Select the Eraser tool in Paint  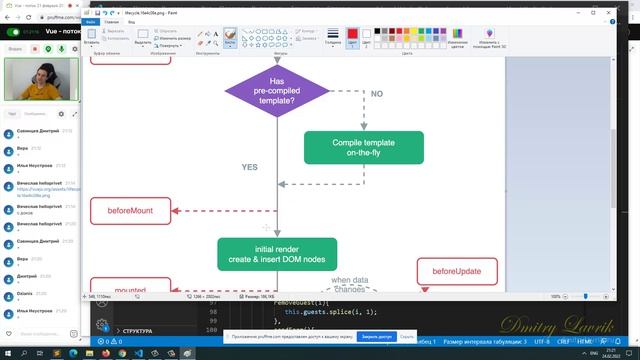tap(200, 43)
